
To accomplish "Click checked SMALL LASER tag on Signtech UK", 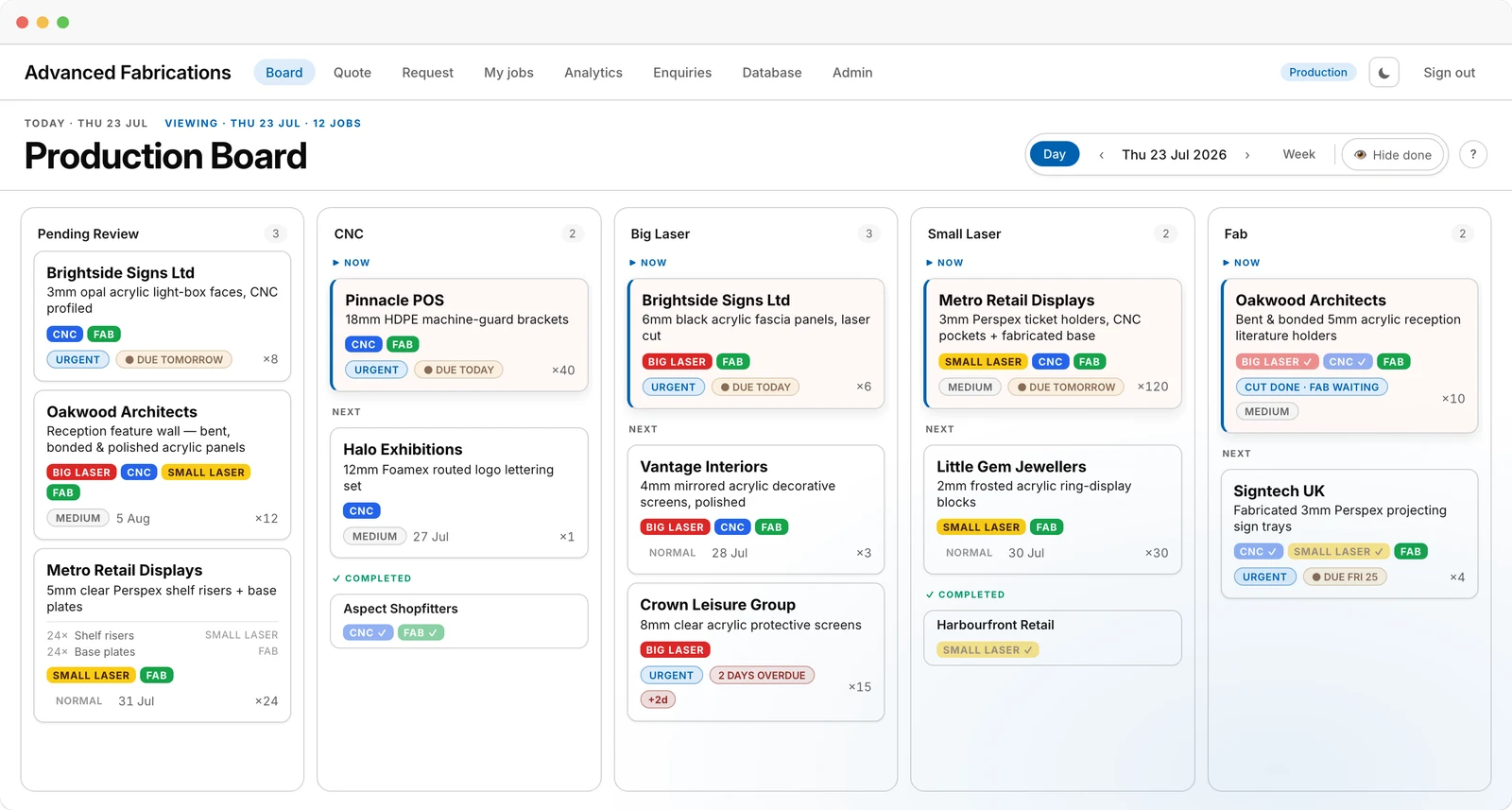I will (1339, 552).
